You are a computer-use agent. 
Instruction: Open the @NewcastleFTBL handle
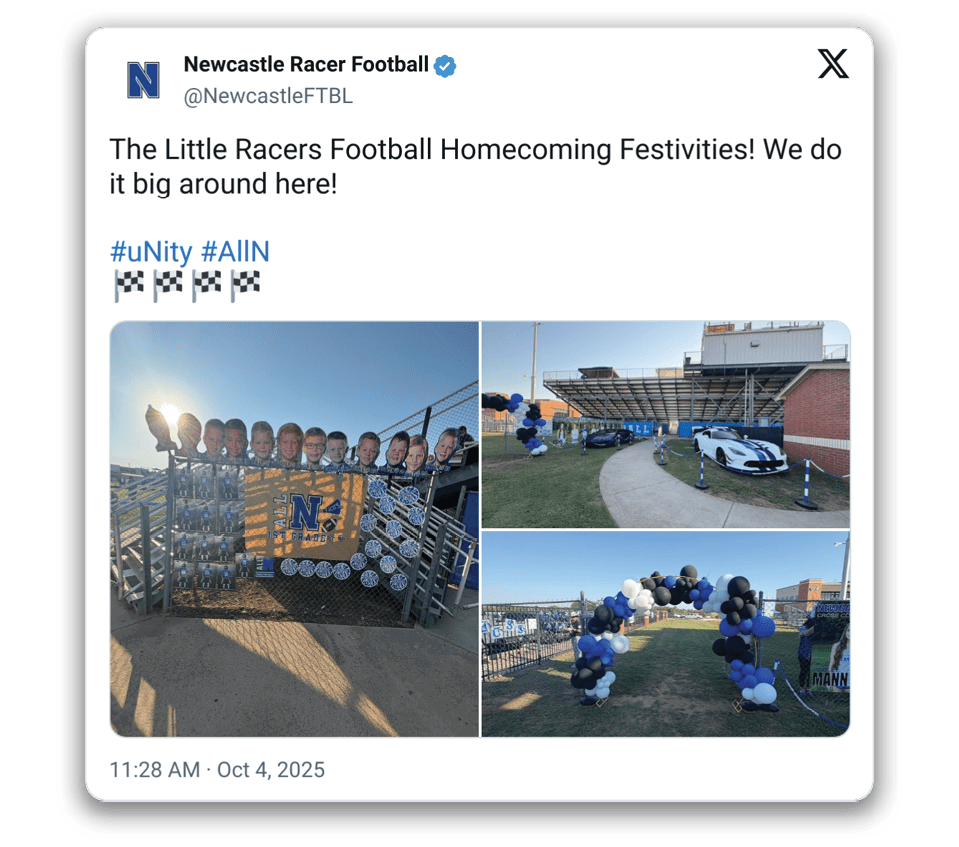pos(268,96)
